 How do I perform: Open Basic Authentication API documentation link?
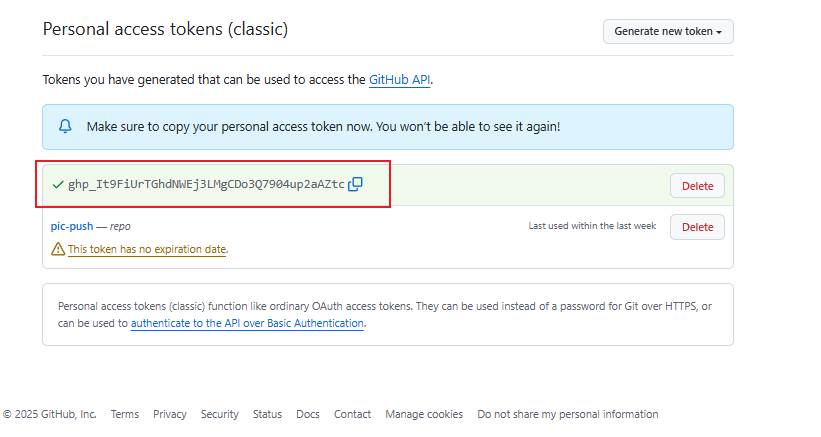(x=247, y=324)
